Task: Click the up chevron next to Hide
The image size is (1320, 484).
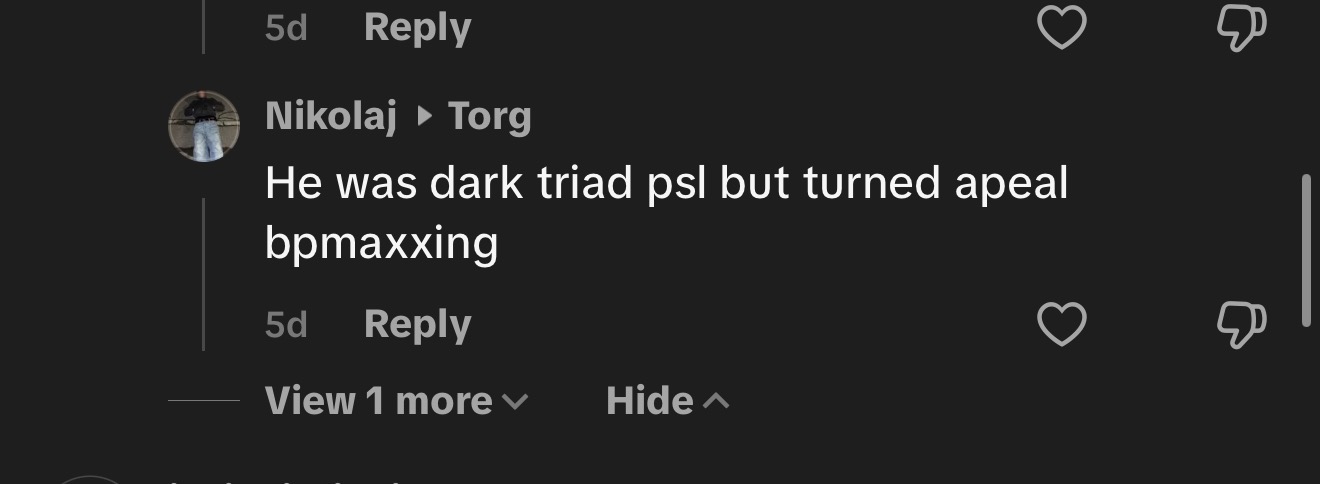Action: point(717,401)
